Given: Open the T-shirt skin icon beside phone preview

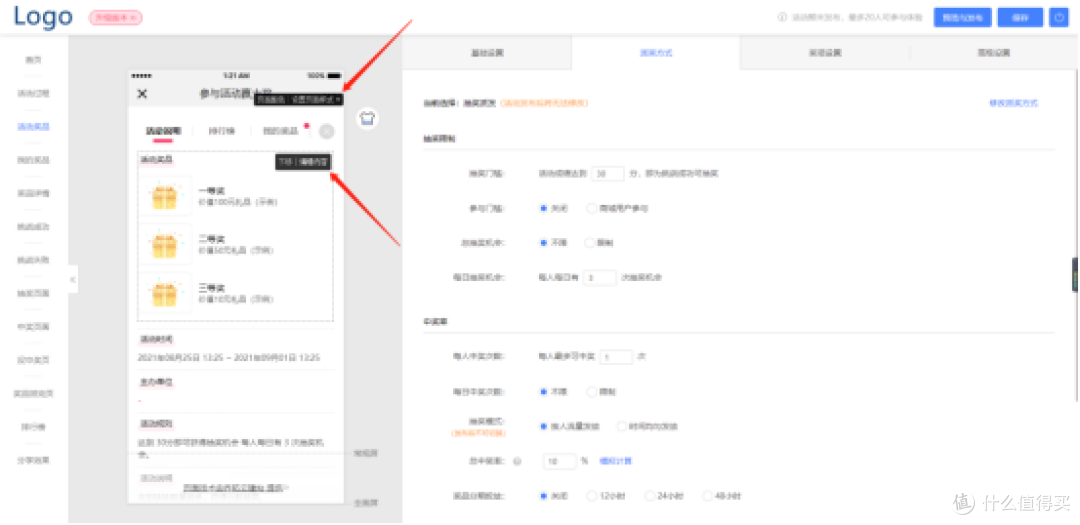Looking at the screenshot, I should pyautogui.click(x=367, y=119).
